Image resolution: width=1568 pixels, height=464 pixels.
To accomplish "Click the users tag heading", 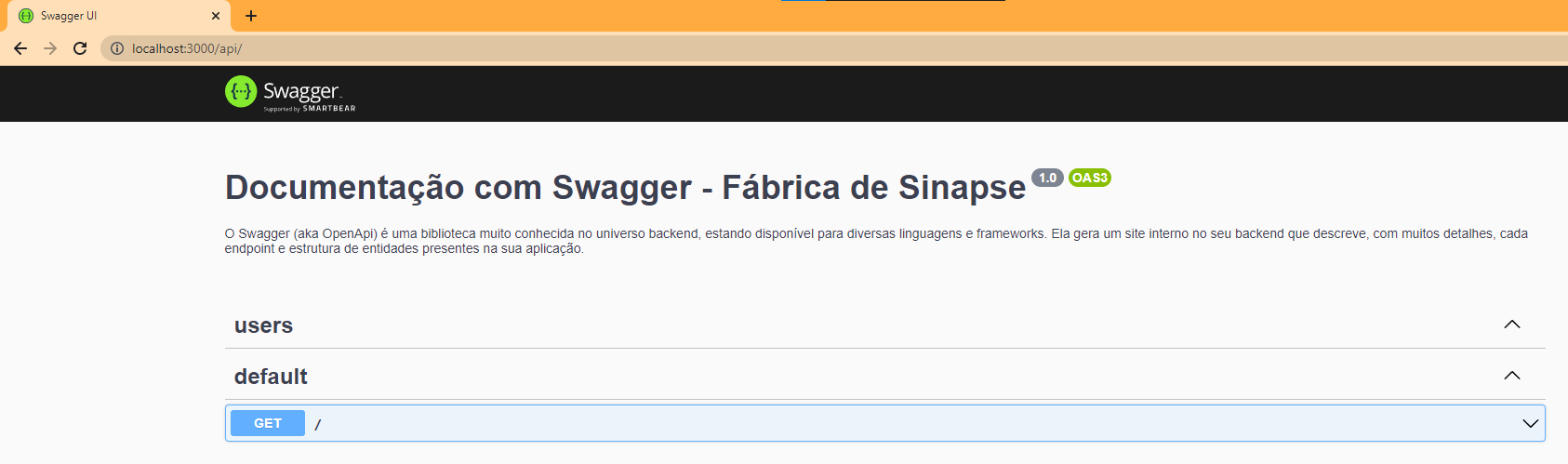I will 263,325.
